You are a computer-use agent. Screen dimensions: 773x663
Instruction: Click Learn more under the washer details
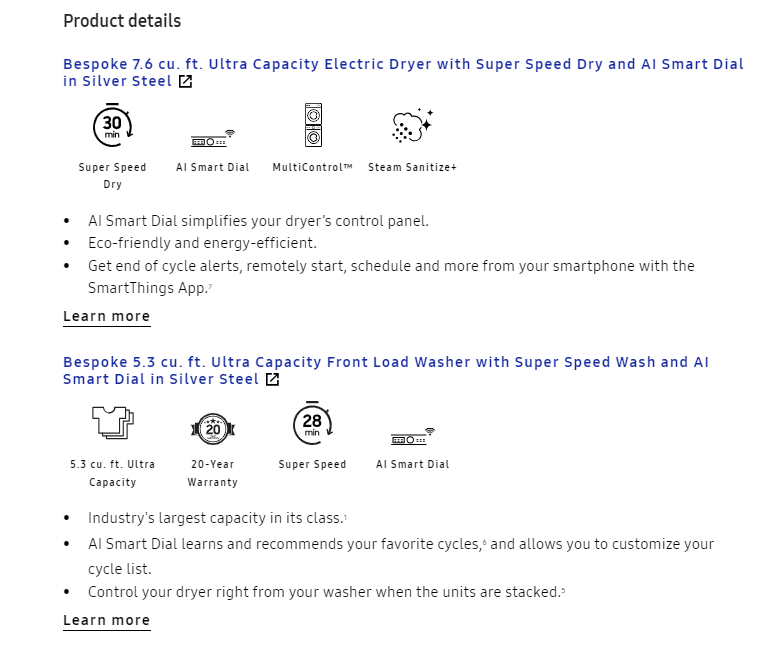(x=106, y=621)
